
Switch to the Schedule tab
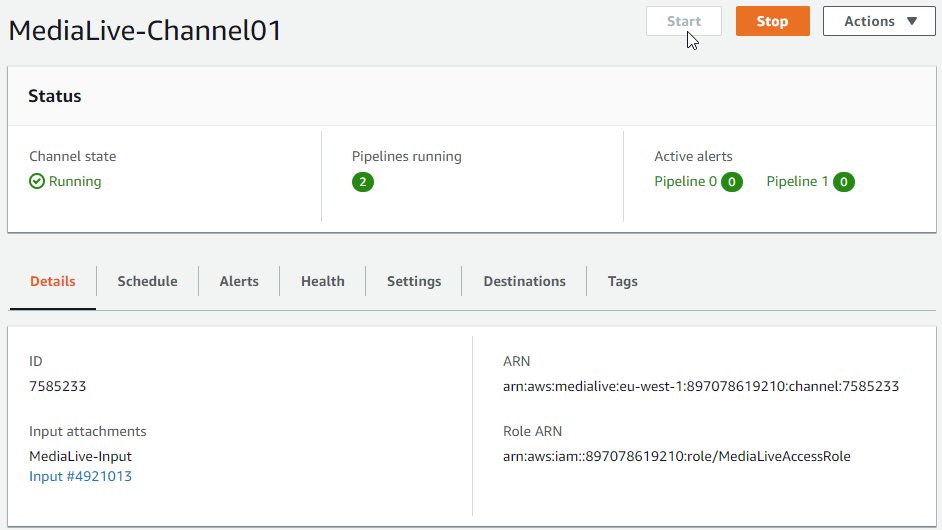147,281
